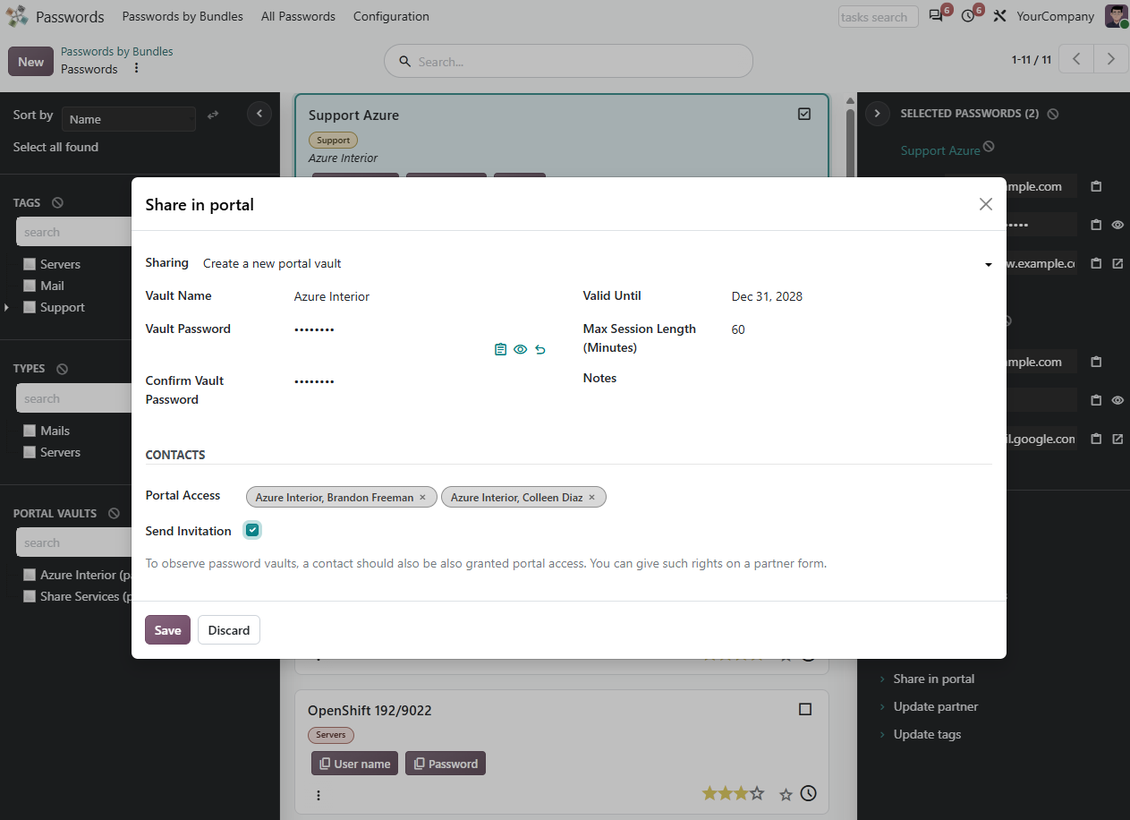Close the Share in portal dialog
The image size is (1130, 820).
(x=985, y=204)
